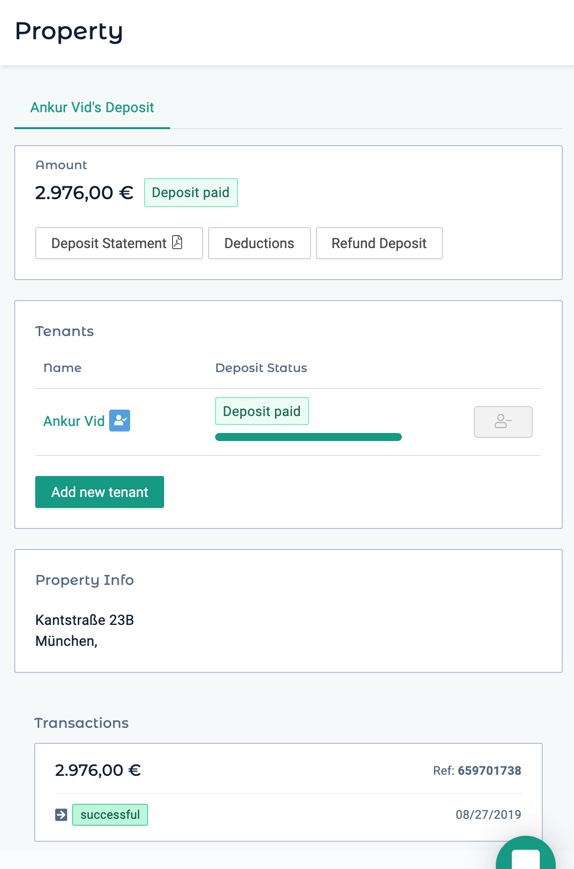This screenshot has width=574, height=869.
Task: Click the Deposit paid badge near amount
Action: click(191, 192)
